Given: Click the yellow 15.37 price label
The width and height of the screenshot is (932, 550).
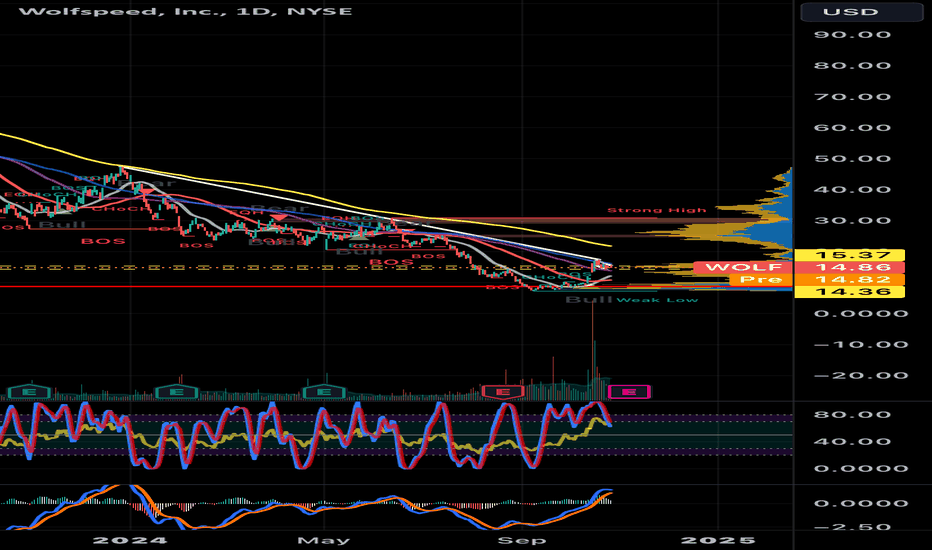Looking at the screenshot, I should pyautogui.click(x=850, y=255).
